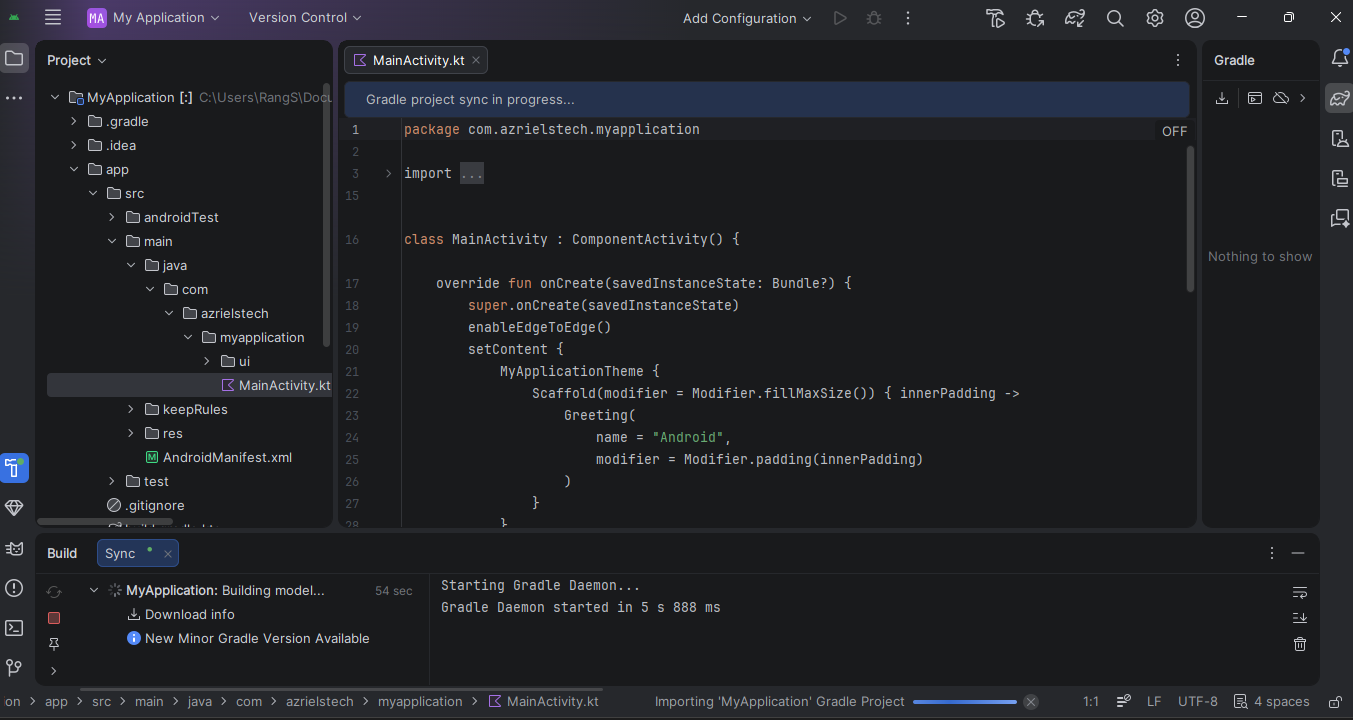This screenshot has height=720, width=1353.
Task: Pin the Build tab with pin icon
Action: (54, 644)
